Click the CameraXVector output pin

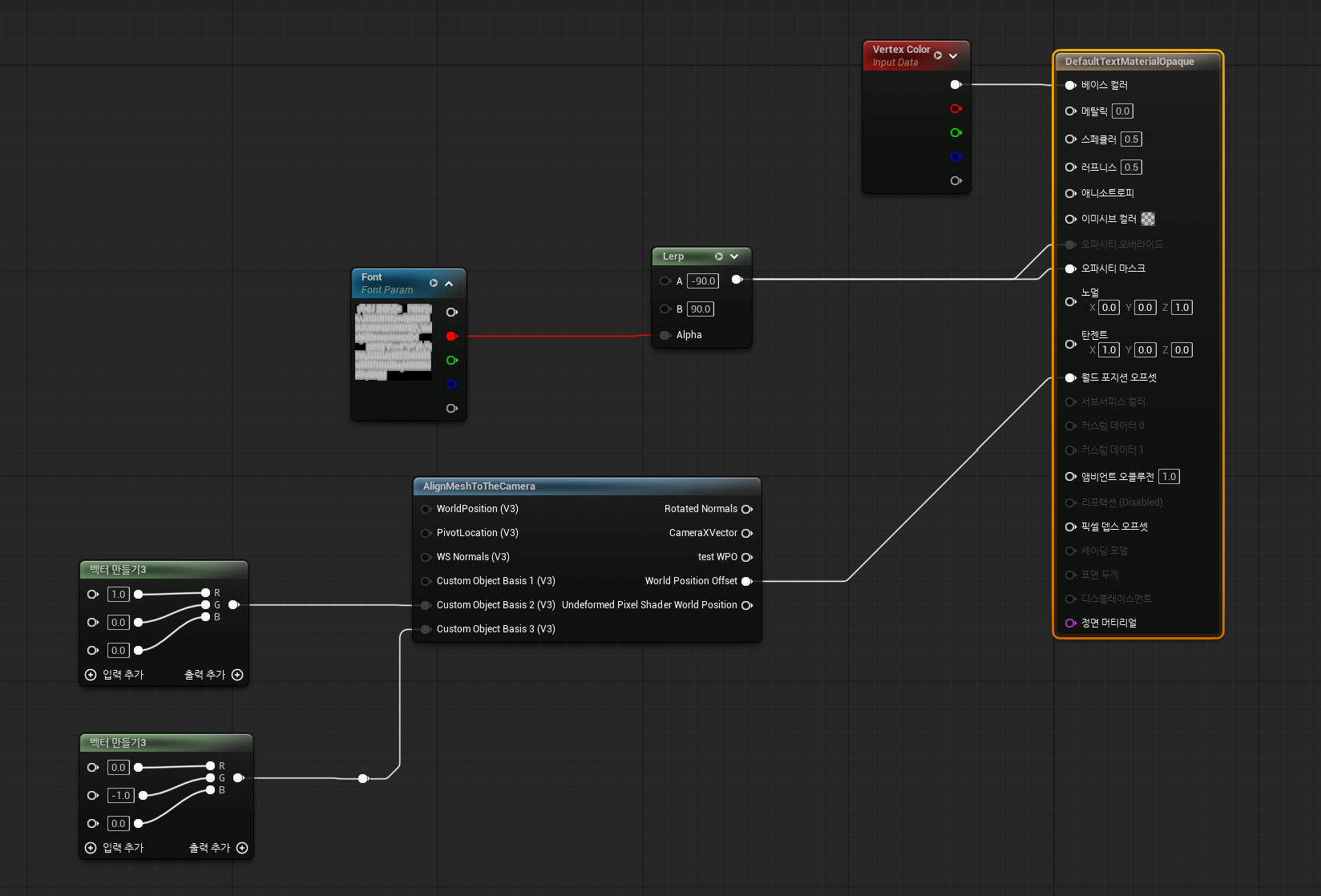[747, 533]
